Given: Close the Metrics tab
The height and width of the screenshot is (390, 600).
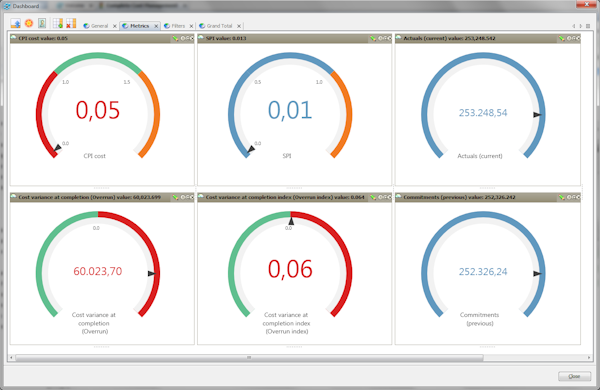Looking at the screenshot, I should tap(156, 26).
